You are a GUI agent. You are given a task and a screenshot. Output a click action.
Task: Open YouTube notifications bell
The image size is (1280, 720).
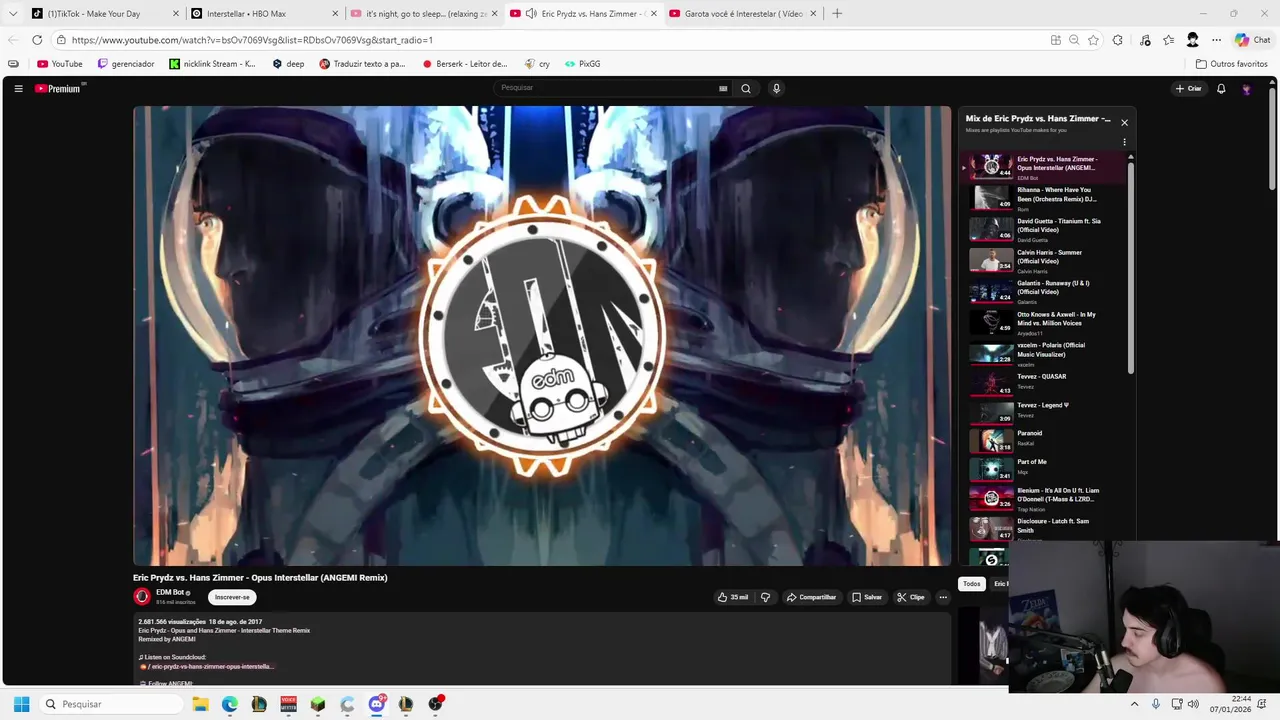1221,88
